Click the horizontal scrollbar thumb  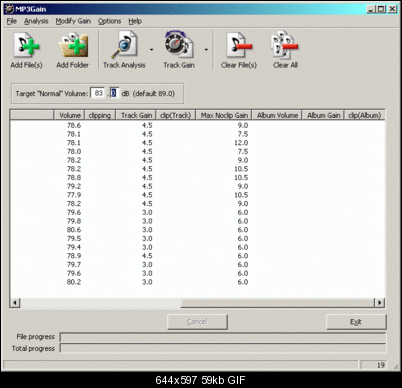[278, 303]
